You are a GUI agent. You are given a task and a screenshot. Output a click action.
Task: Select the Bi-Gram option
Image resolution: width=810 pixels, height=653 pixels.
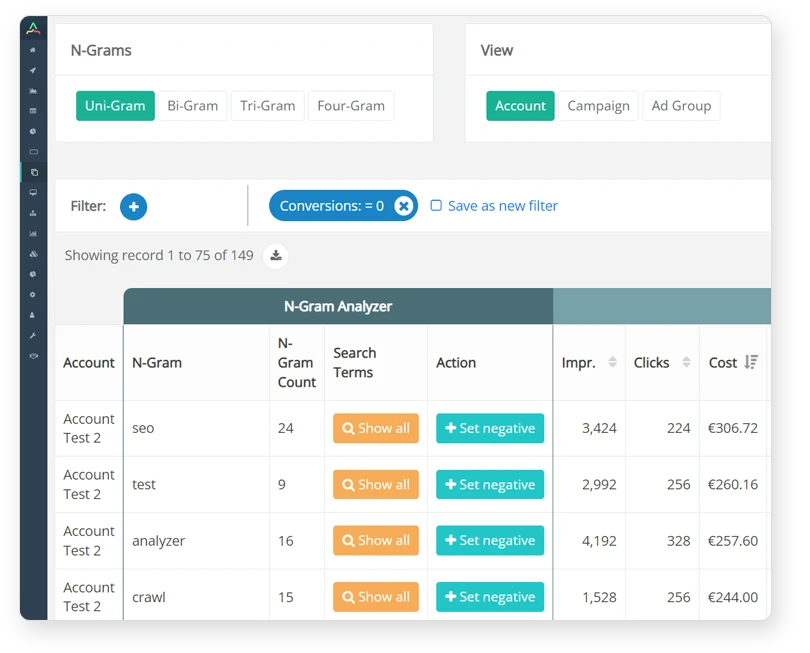tap(193, 106)
